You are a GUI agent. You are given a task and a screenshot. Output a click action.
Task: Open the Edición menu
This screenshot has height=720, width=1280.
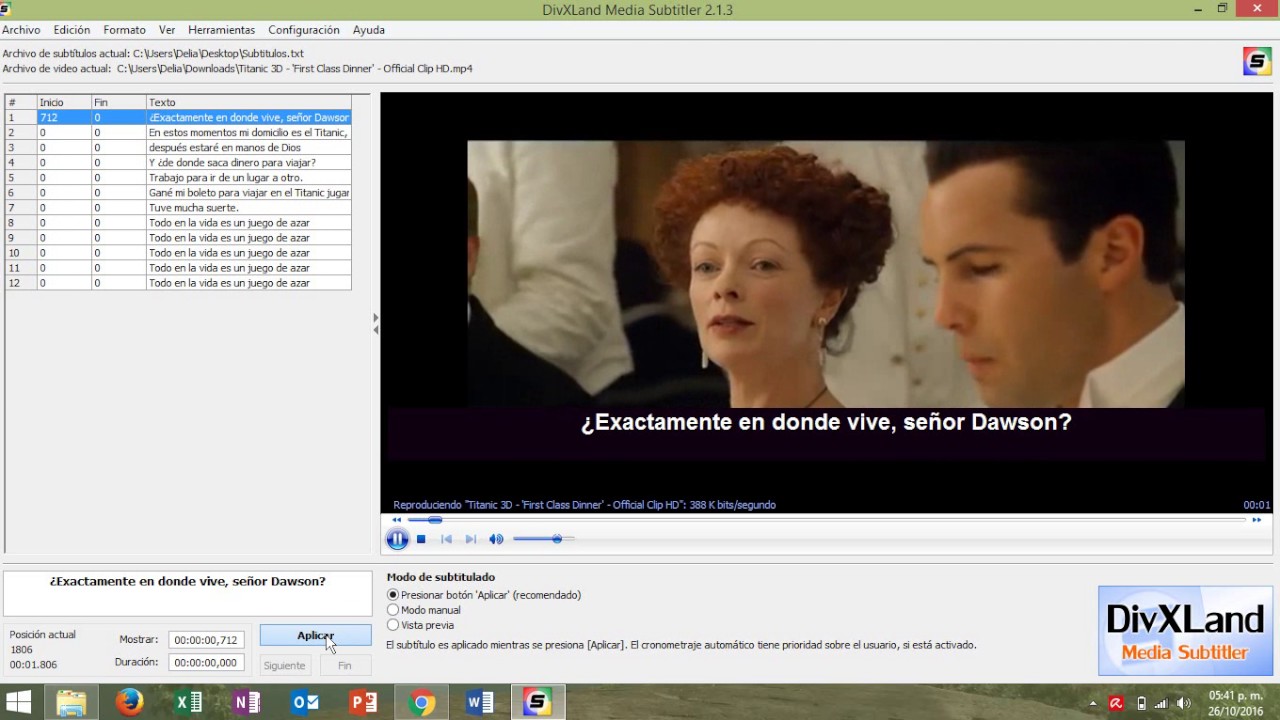click(72, 30)
